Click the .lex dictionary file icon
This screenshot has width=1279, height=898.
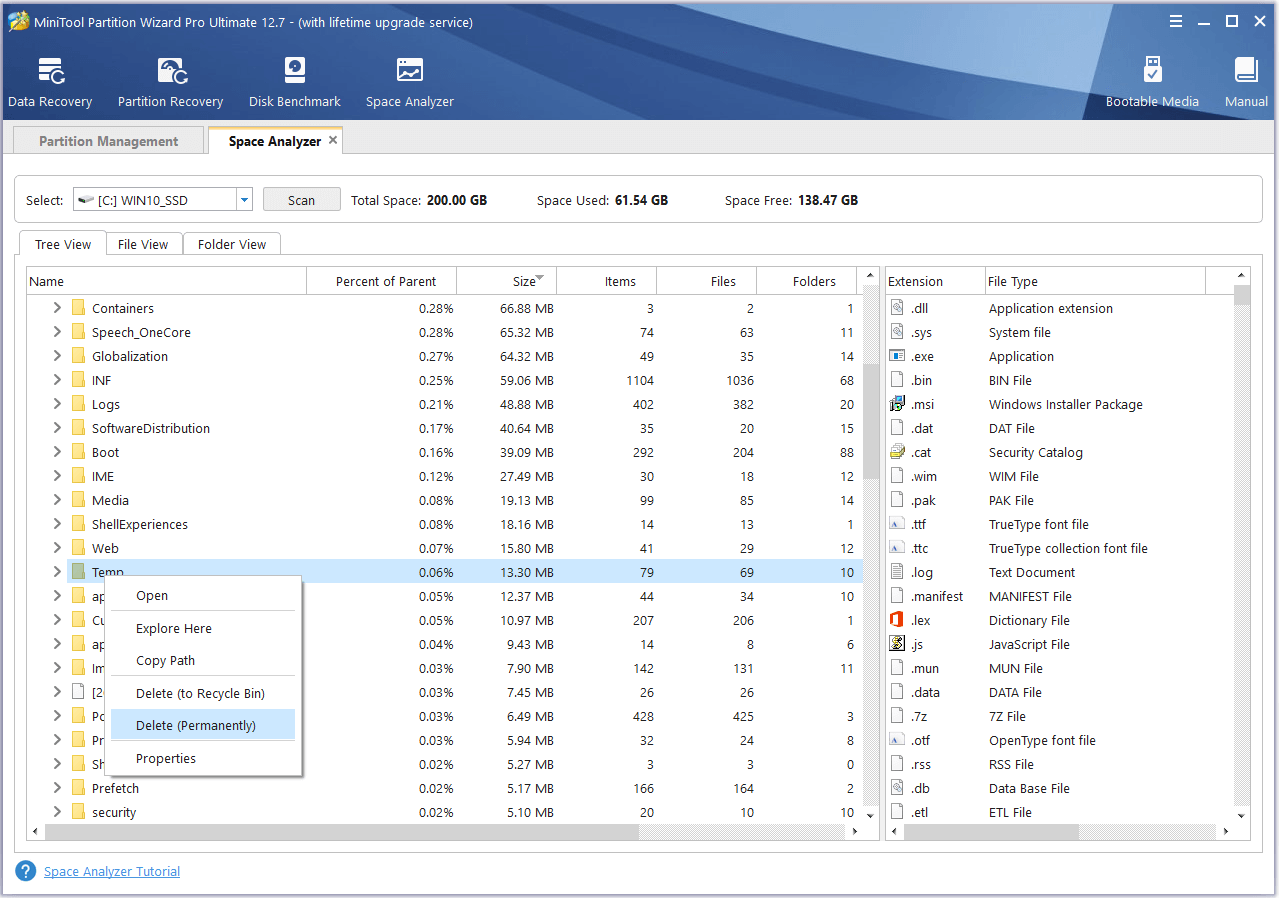click(897, 621)
